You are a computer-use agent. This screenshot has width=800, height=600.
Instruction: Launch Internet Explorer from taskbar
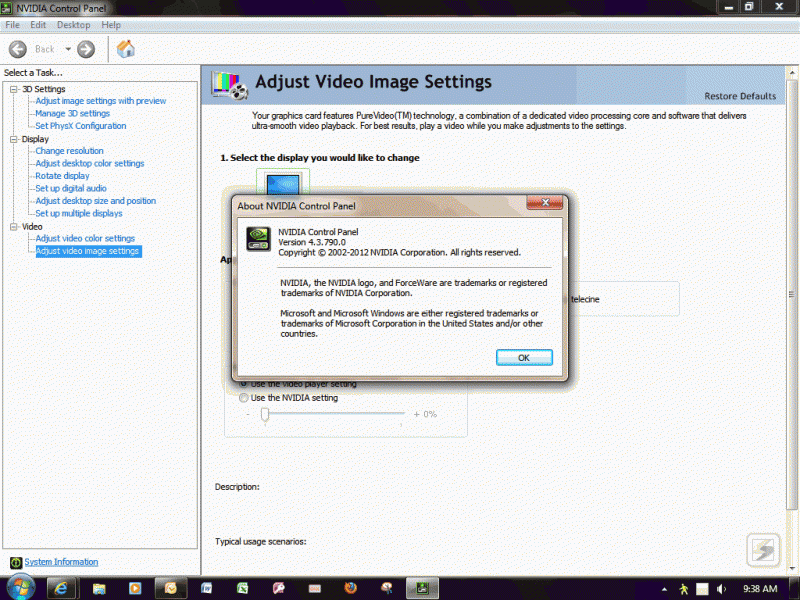pos(61,588)
